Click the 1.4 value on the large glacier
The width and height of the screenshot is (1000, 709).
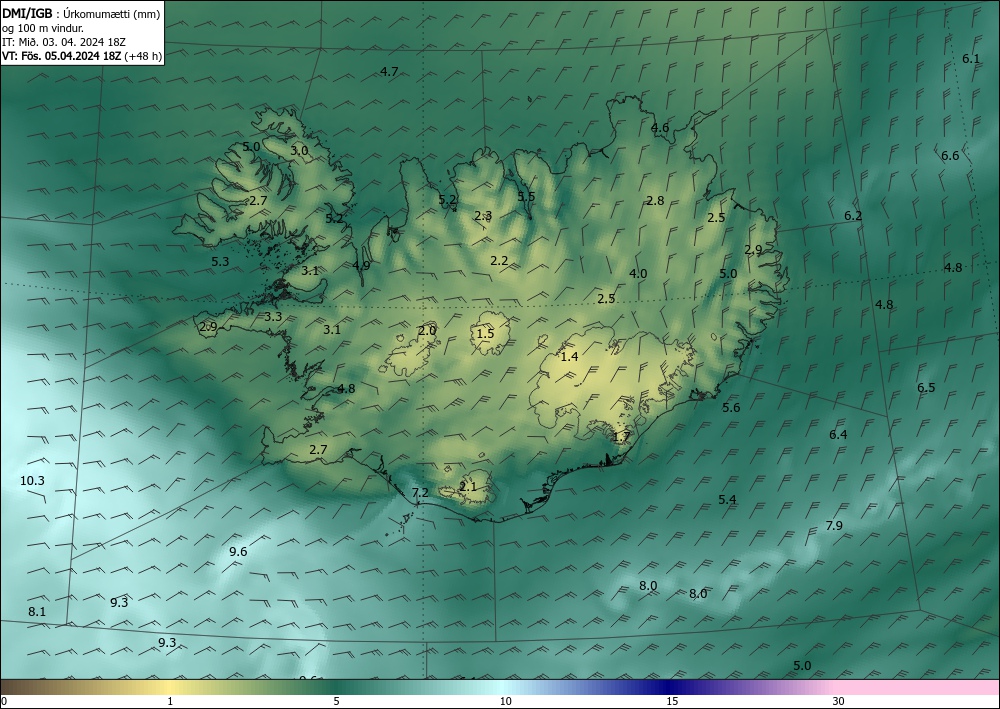tap(569, 357)
